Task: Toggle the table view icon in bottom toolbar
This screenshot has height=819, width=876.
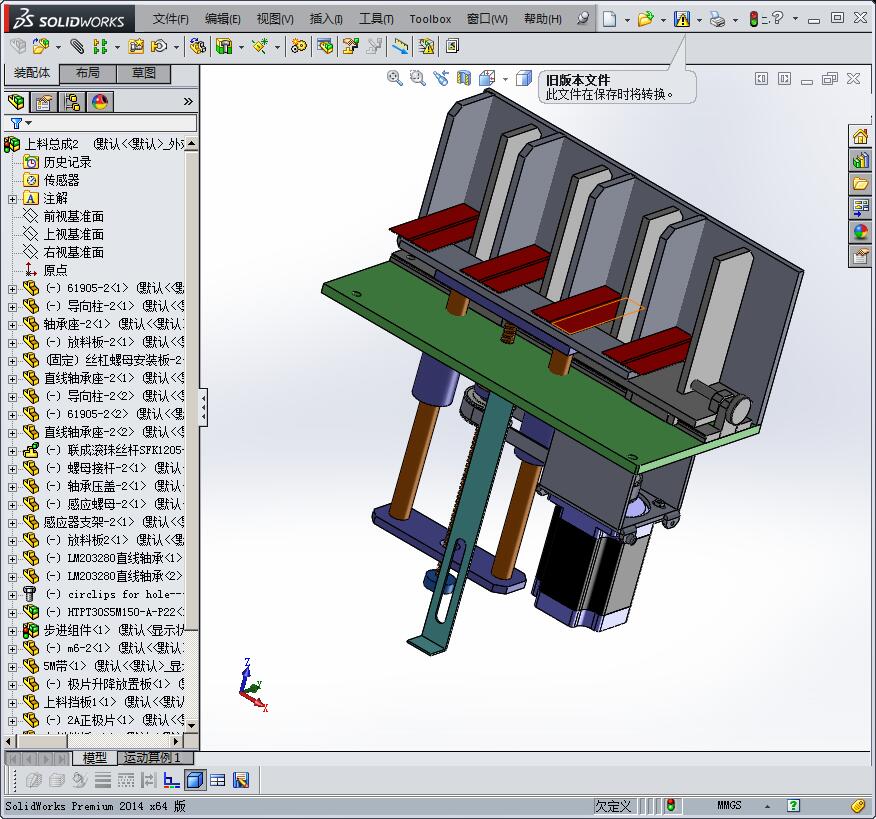Action: tap(218, 780)
